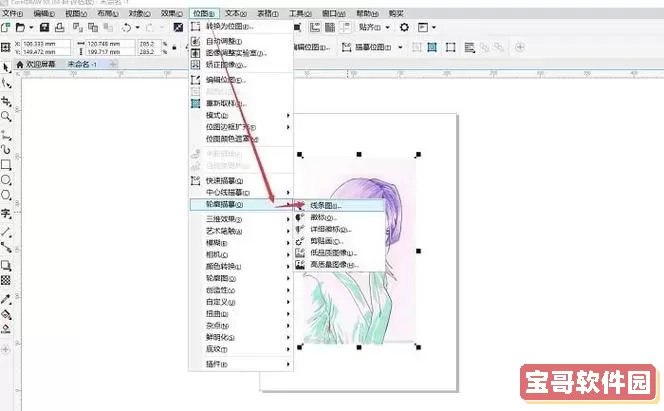Choose 转换为位图 from the Bitmap menu
The image size is (664, 411).
[x=241, y=26]
